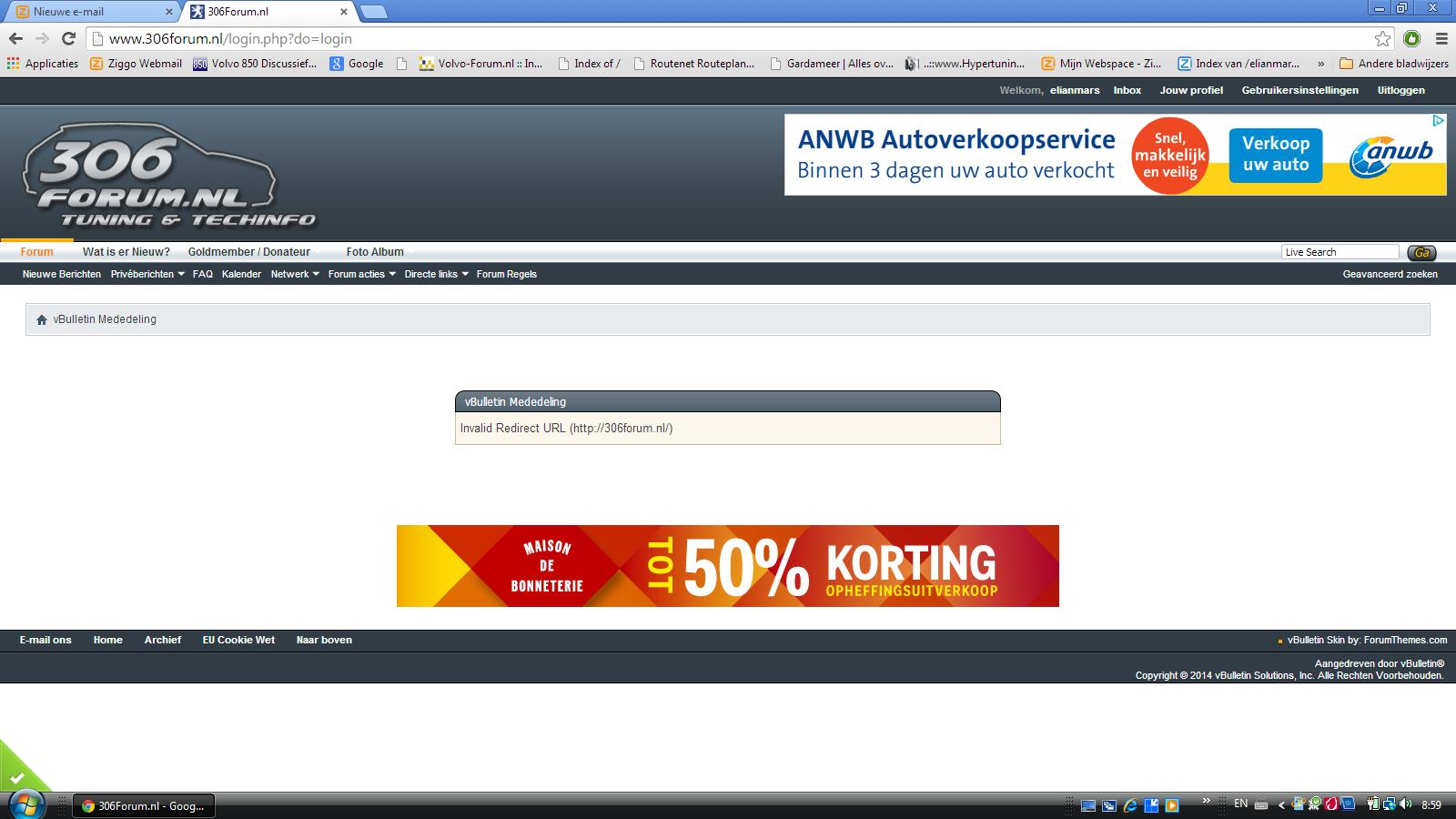Open the Chrome menu hamburger icon
The height and width of the screenshot is (819, 1456).
click(1441, 38)
